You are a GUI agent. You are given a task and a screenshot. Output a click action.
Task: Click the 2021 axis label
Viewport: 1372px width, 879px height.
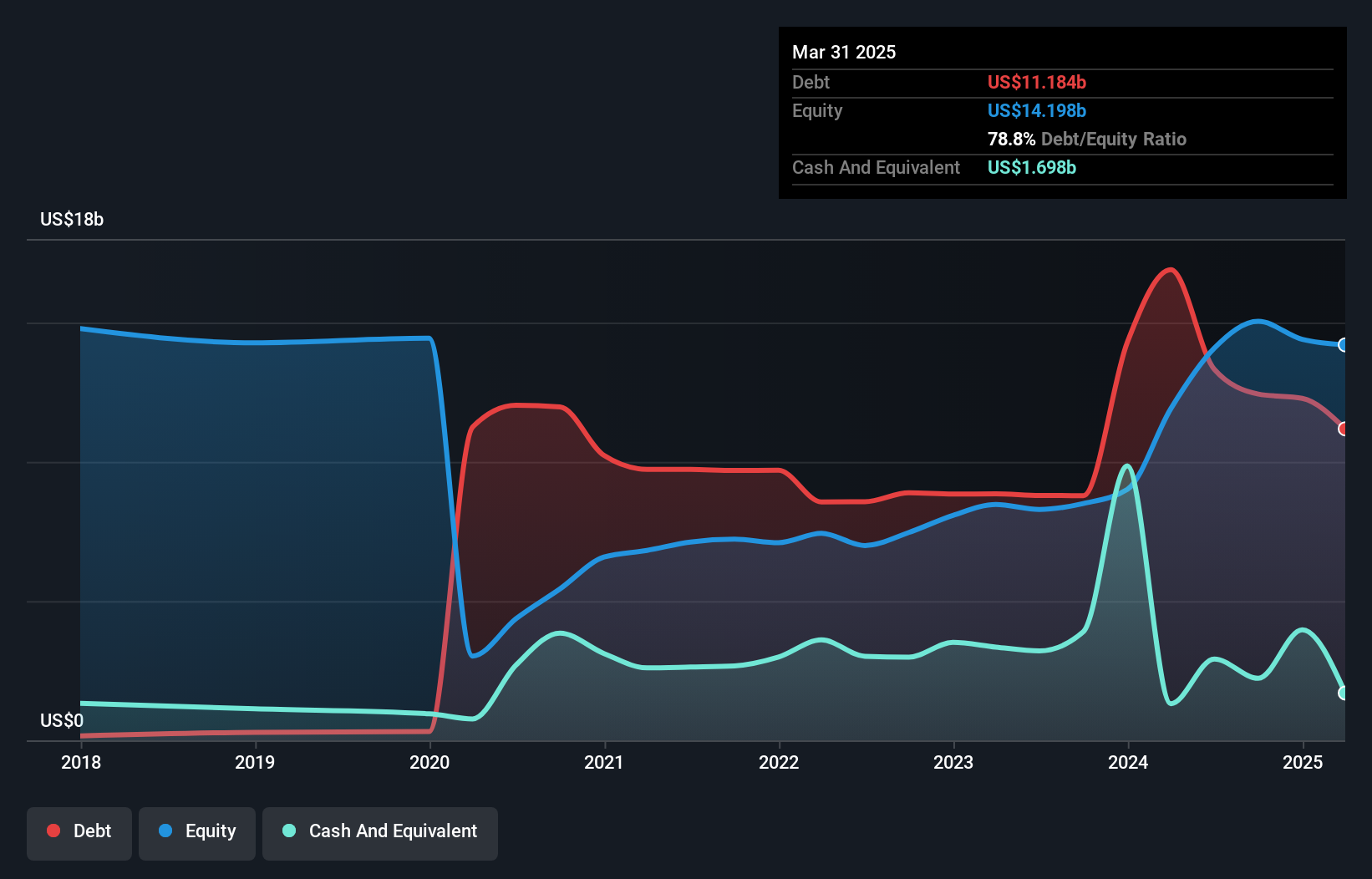[604, 762]
